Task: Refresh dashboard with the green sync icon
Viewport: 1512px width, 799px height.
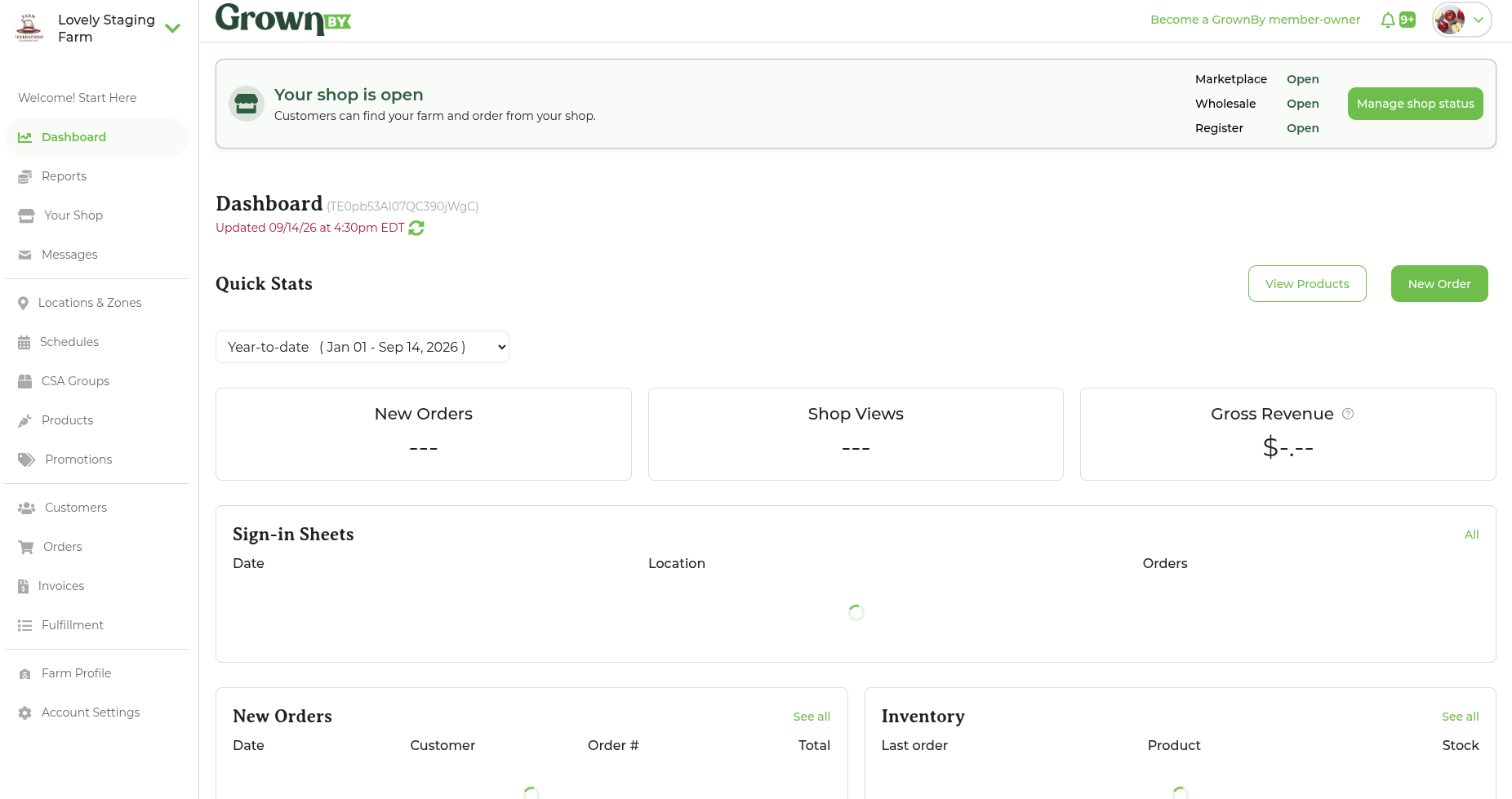Action: [416, 228]
